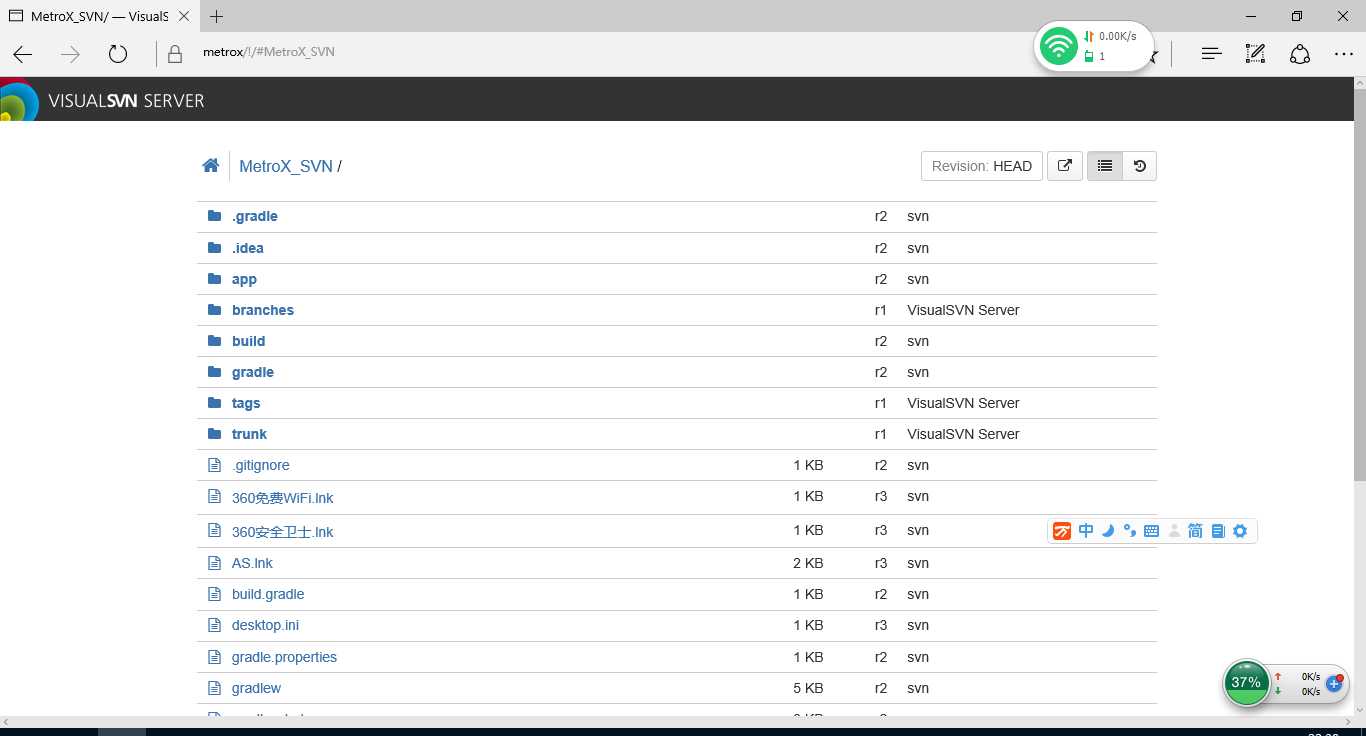The image size is (1366, 736).
Task: Open the .gradle folder
Action: 254,216
